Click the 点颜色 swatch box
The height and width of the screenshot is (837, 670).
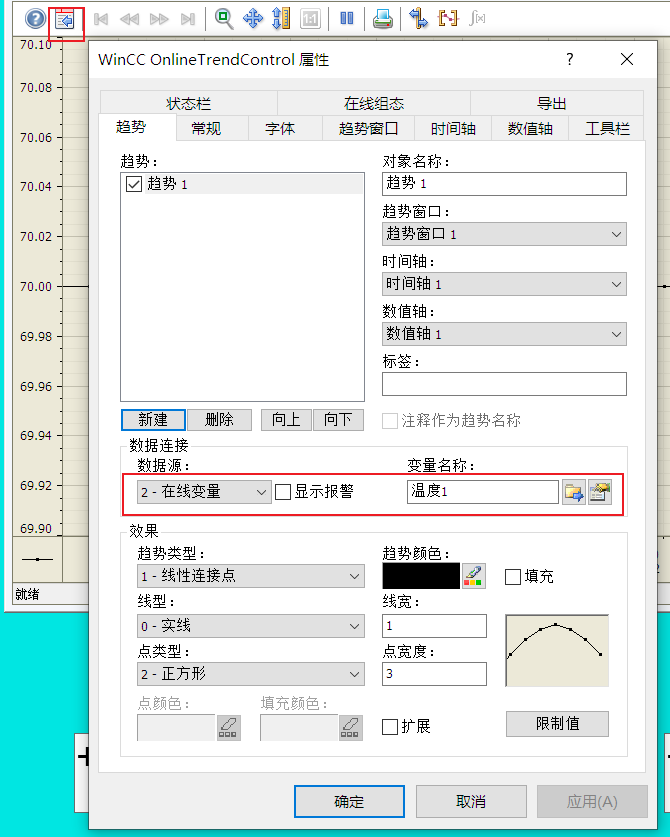(x=176, y=728)
